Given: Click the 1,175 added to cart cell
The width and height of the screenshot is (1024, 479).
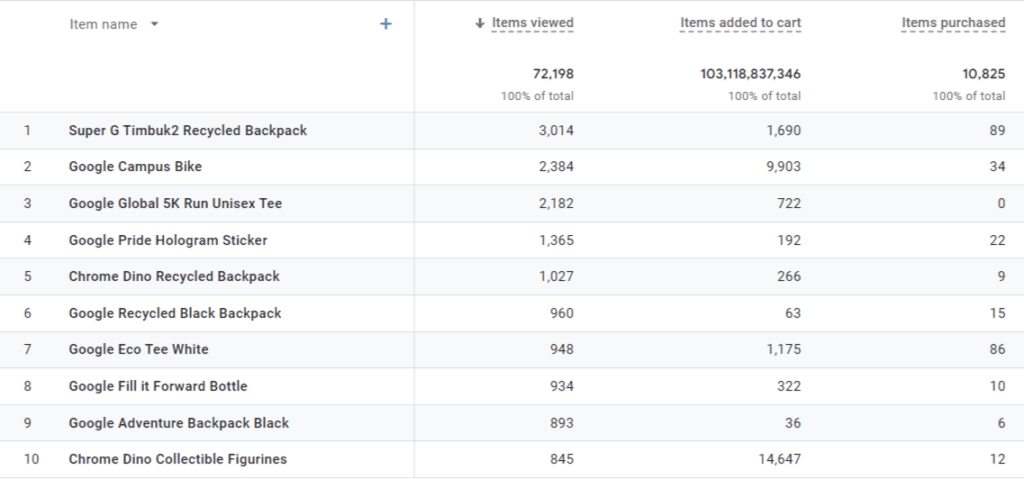Looking at the screenshot, I should pyautogui.click(x=784, y=350).
